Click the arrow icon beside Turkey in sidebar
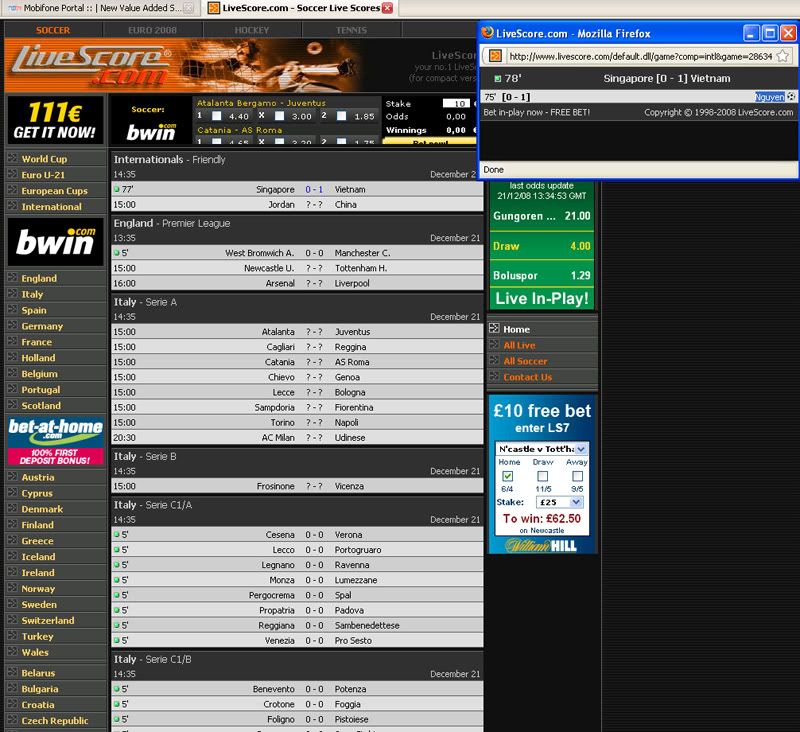 tap(12, 636)
